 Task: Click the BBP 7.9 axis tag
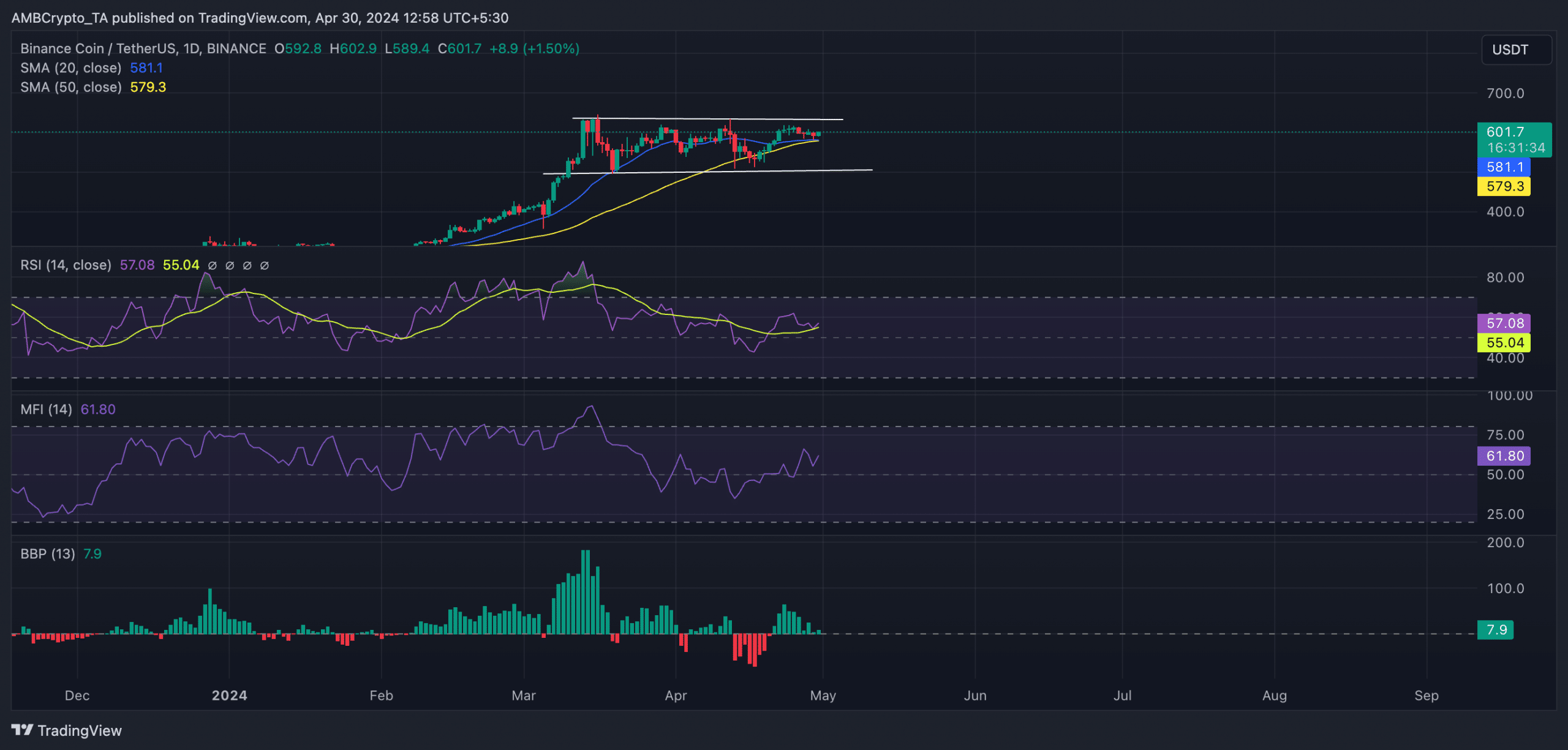[x=1495, y=630]
